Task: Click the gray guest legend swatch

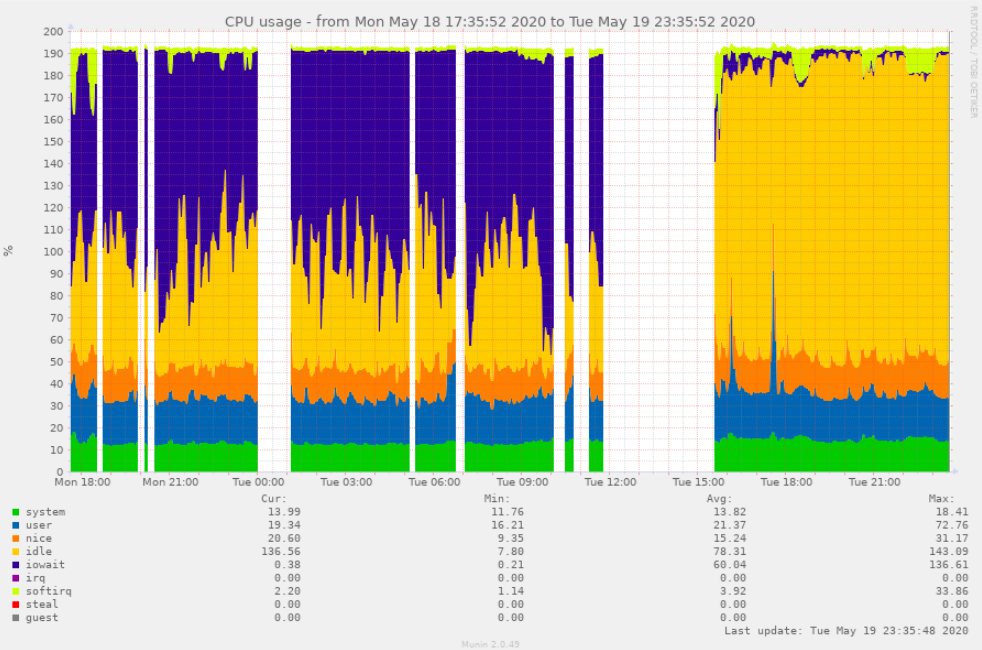Action: coord(16,617)
